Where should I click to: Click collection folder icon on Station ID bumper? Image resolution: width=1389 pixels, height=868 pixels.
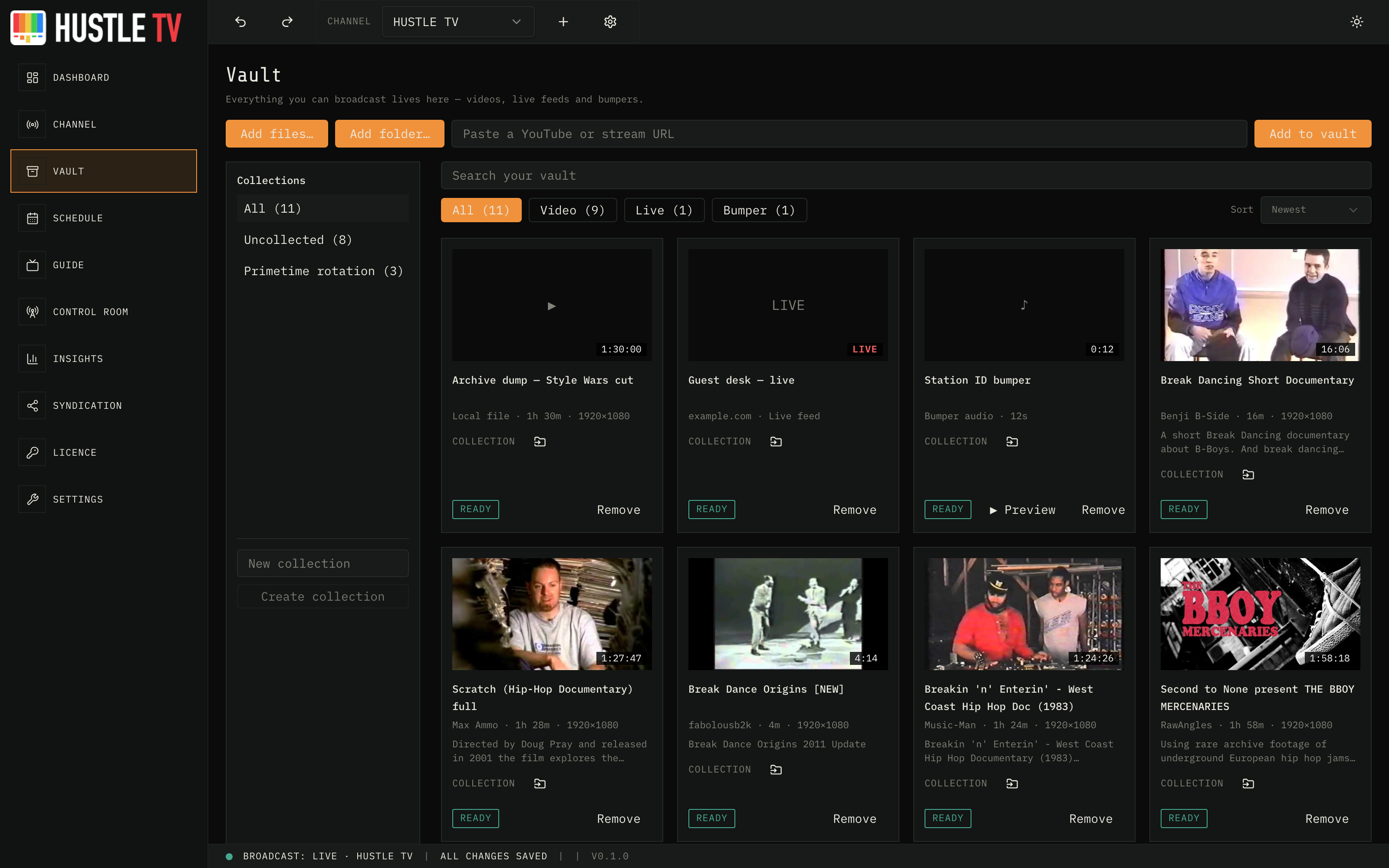click(1012, 441)
